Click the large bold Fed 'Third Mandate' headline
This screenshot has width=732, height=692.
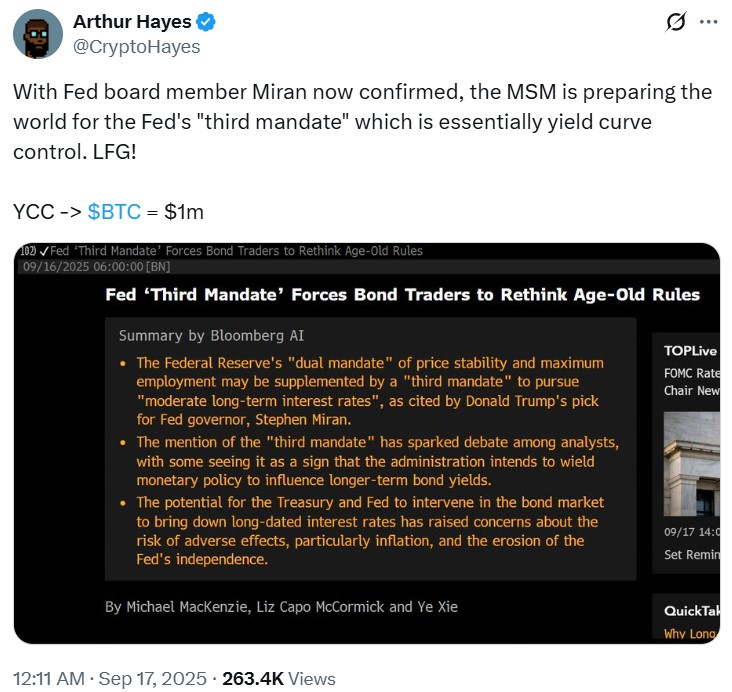point(403,294)
